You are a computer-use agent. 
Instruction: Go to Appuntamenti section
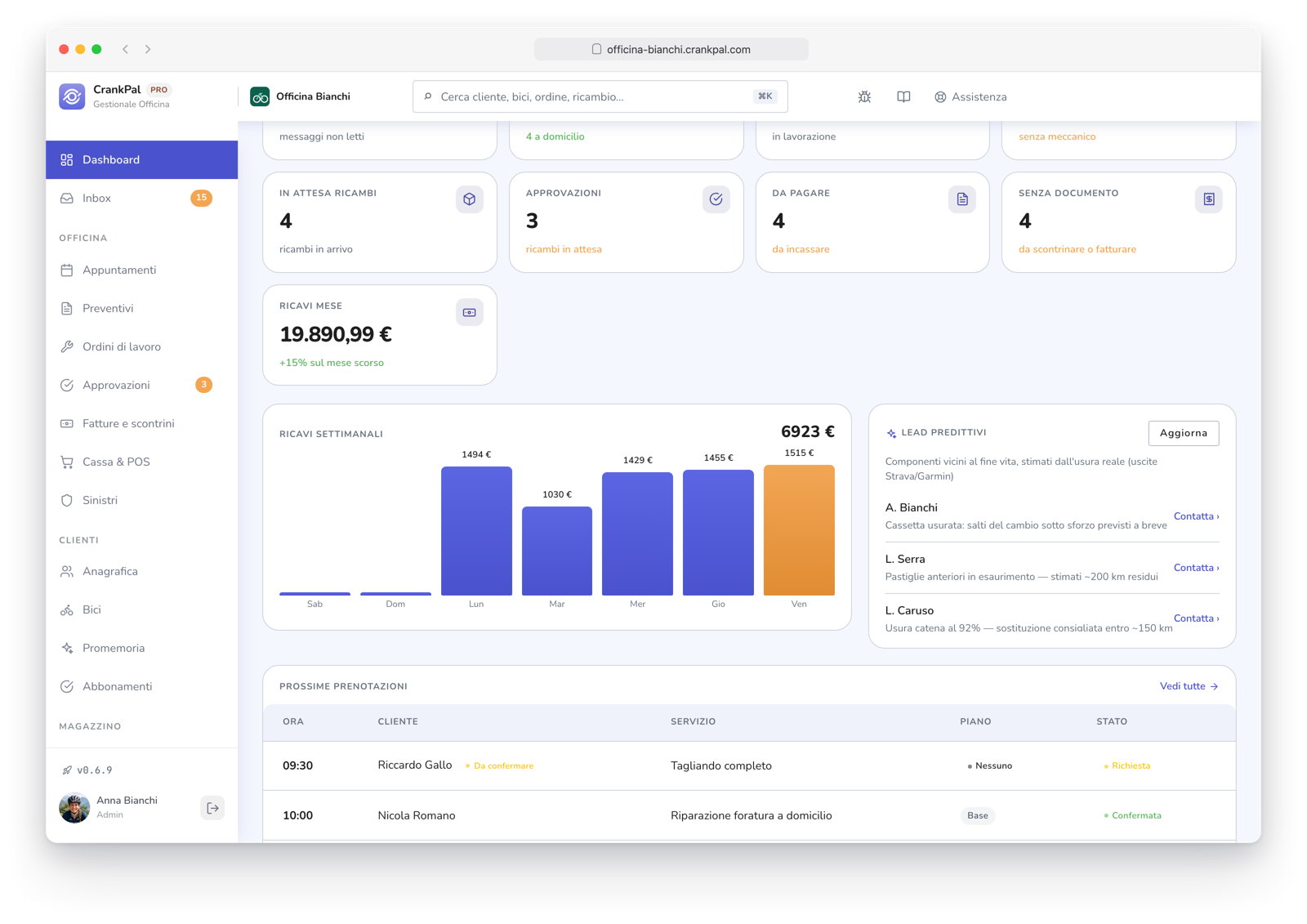142,270
